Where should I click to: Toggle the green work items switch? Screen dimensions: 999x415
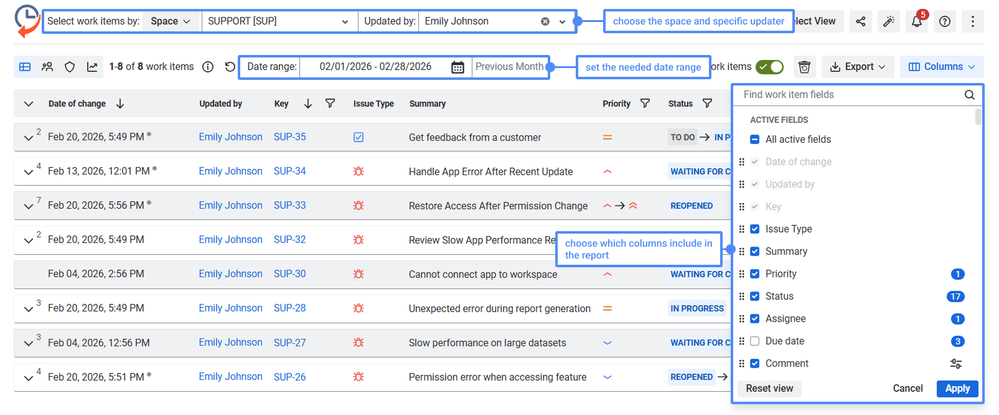pos(770,66)
